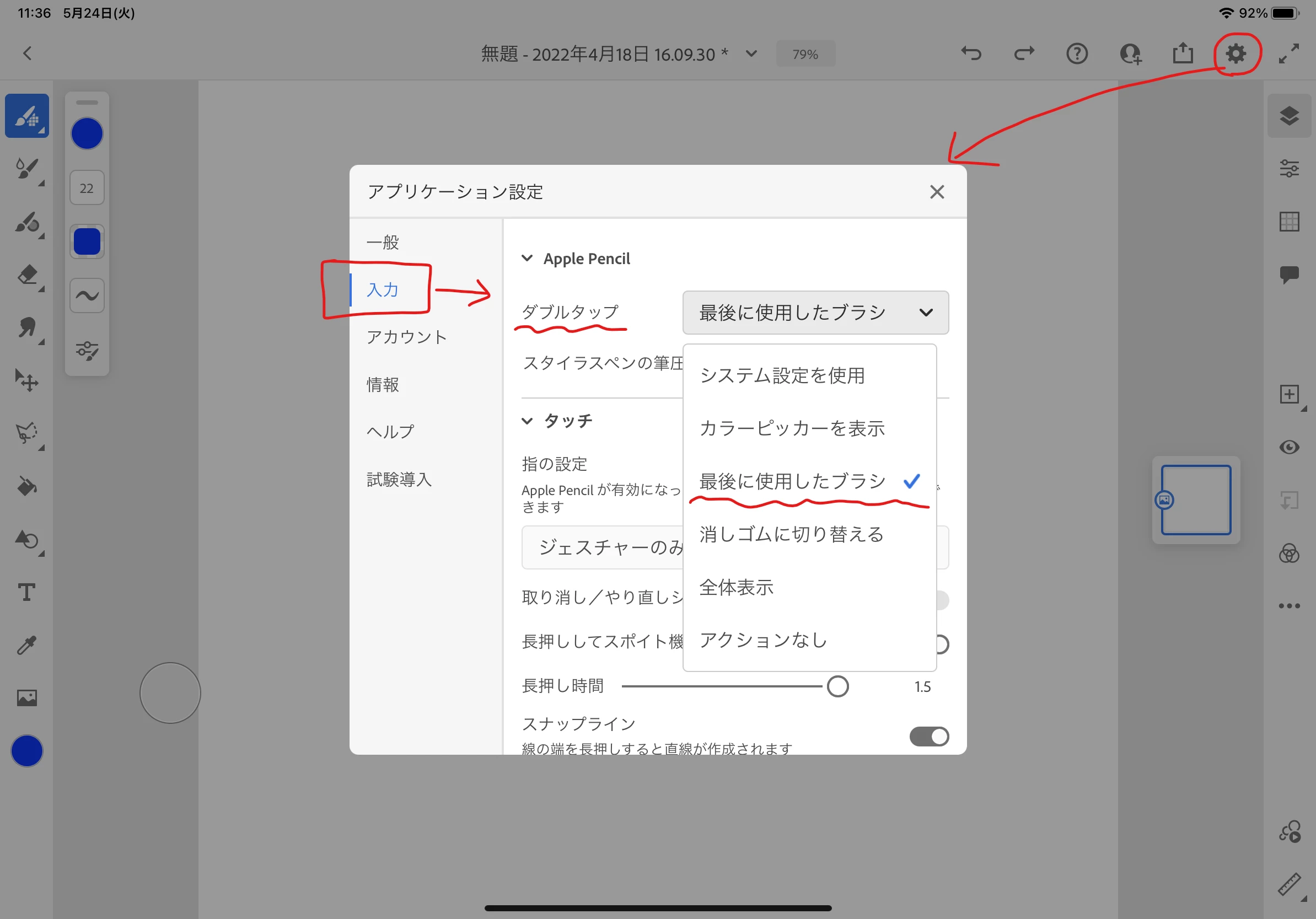Viewport: 1316px width, 919px height.
Task: Collapse the タッチ section chevron
Action: pos(527,421)
